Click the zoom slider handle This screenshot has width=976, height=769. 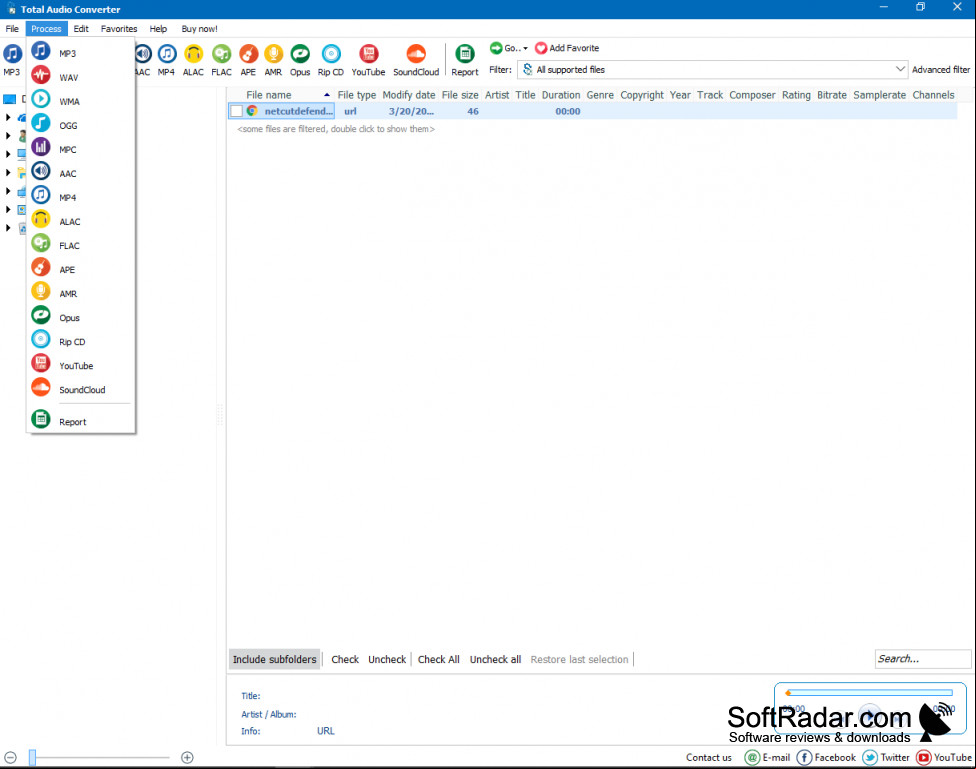32,757
